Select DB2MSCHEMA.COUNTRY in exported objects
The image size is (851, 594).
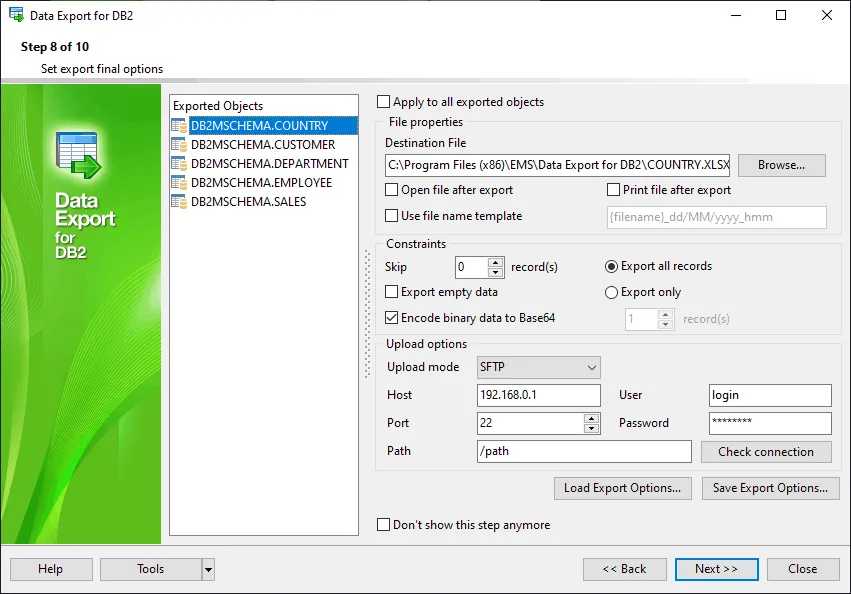(x=274, y=126)
